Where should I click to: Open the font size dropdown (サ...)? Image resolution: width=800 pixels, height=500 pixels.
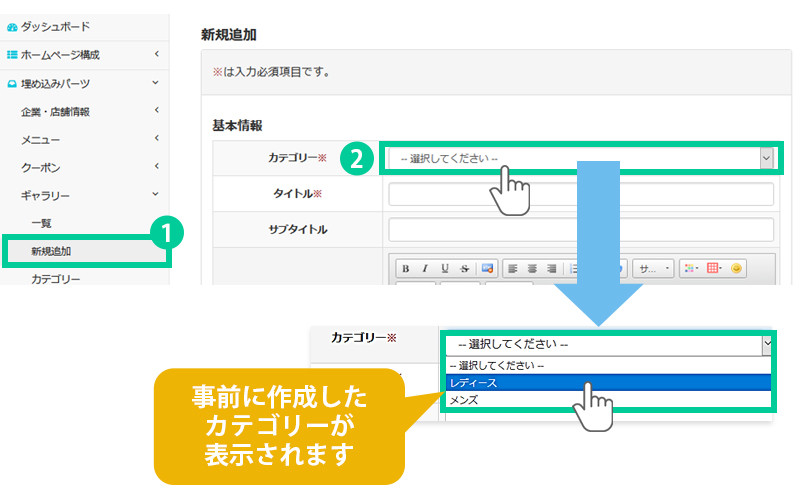click(x=655, y=269)
